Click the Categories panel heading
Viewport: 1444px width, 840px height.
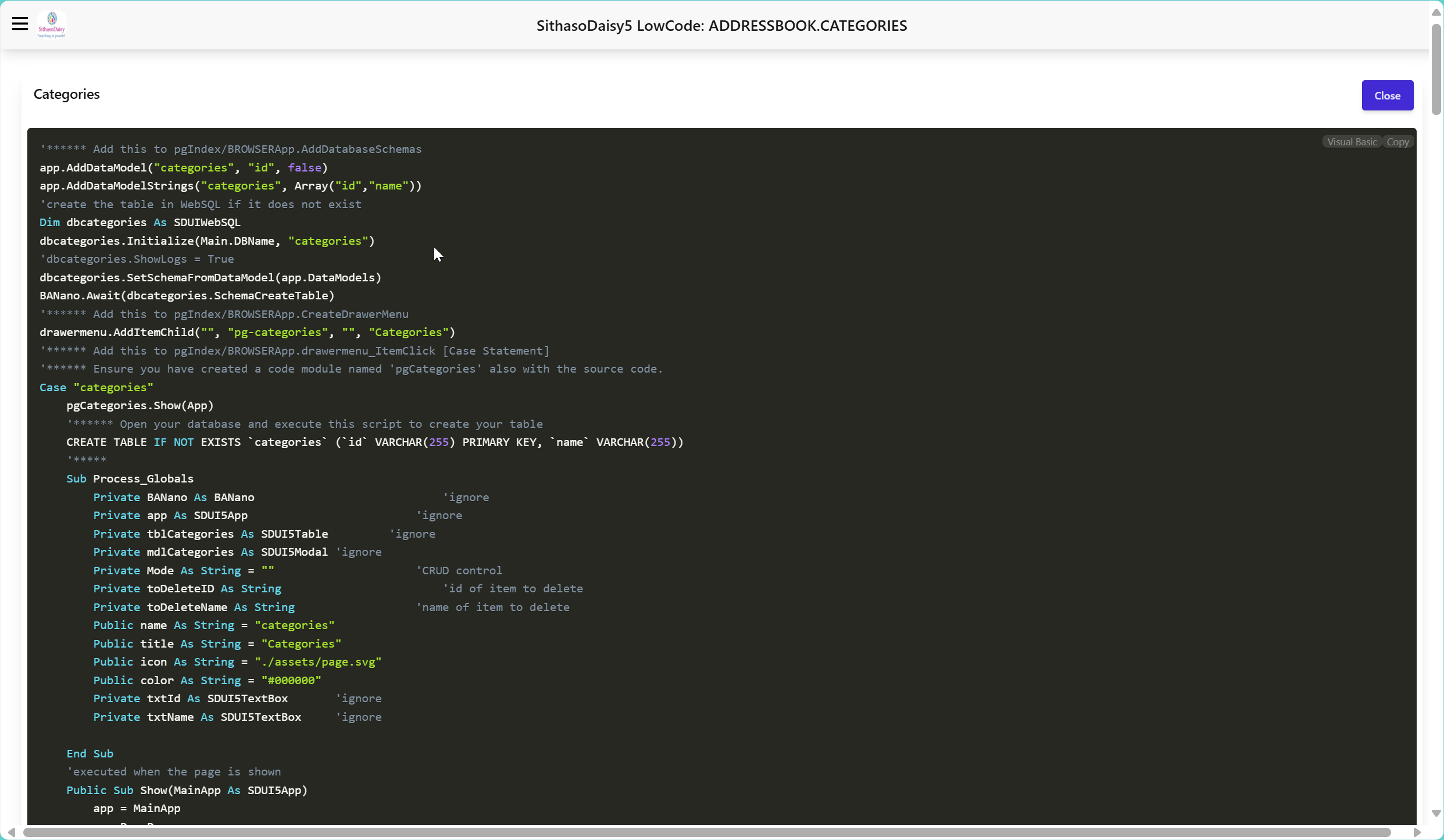[66, 94]
